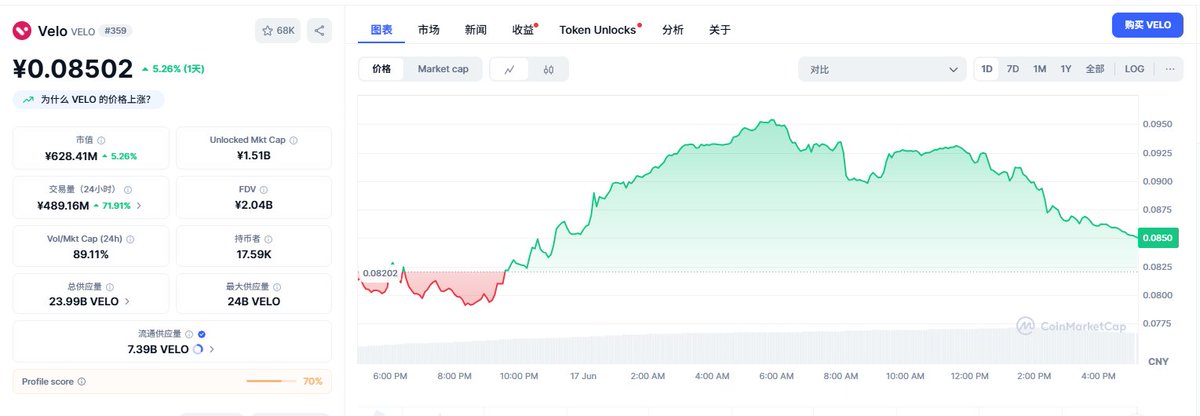Click info icon next to 最大供应量

tap(276, 287)
